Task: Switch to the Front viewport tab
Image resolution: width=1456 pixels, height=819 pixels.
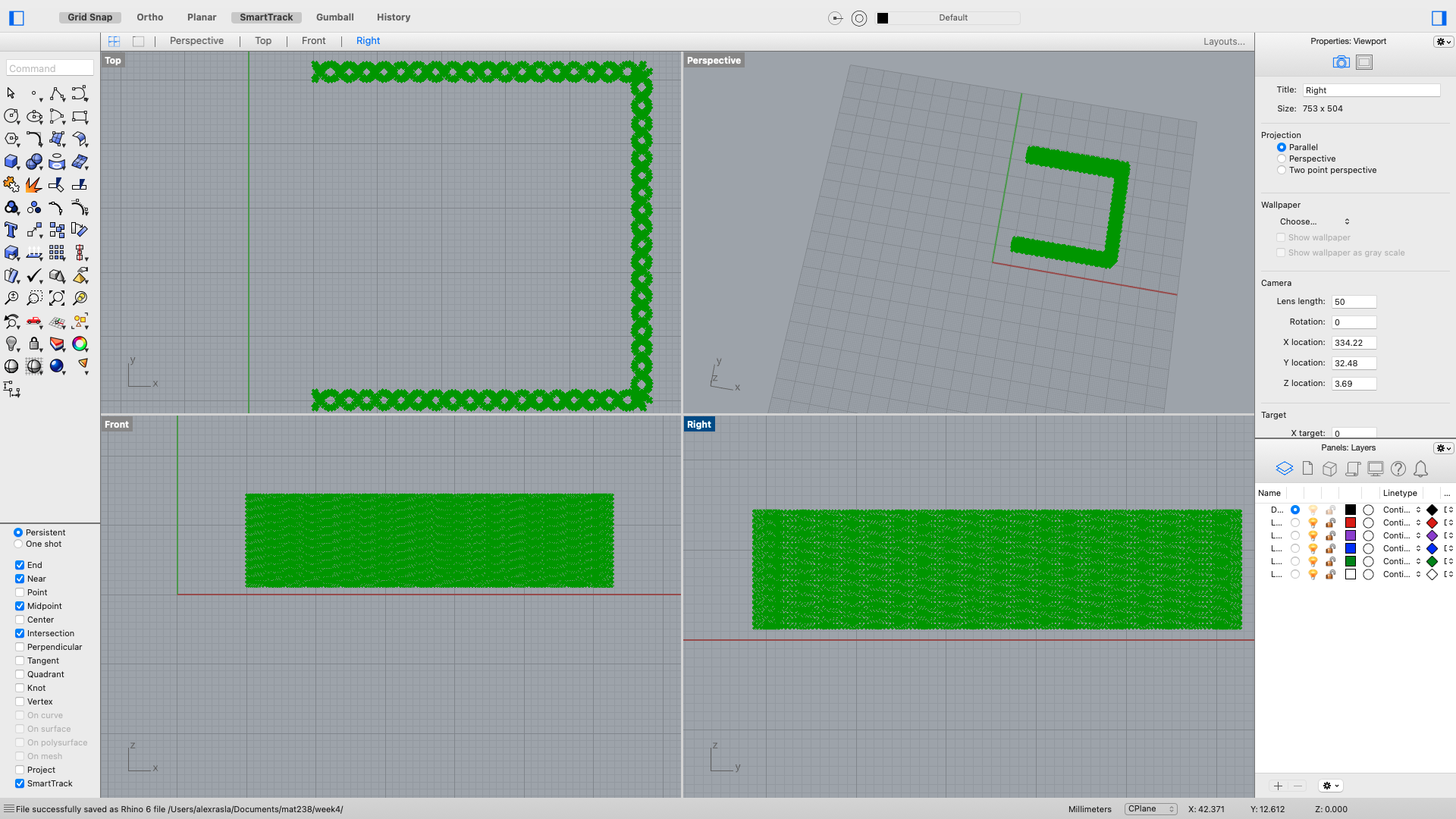Action: pos(314,40)
